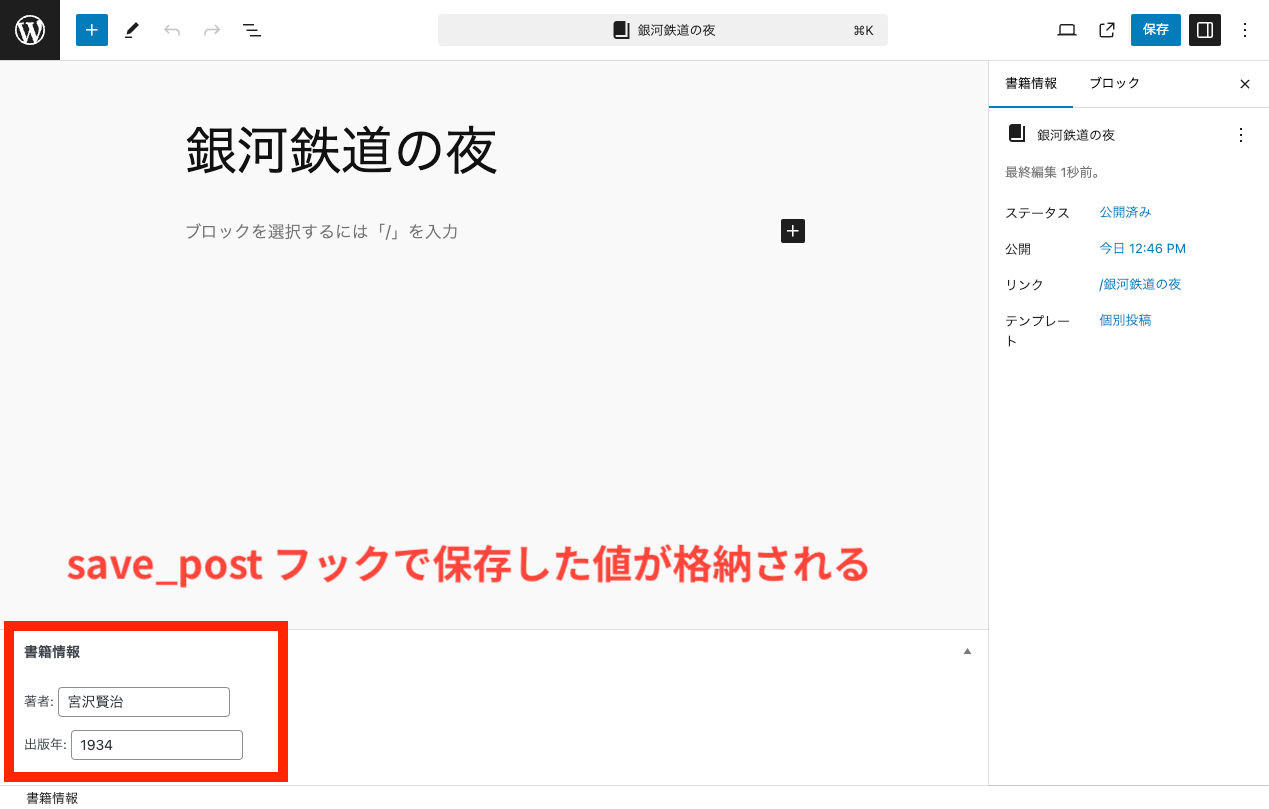The height and width of the screenshot is (809, 1269).
Task: Click the 書籍情報 meta box heading
Action: [x=52, y=652]
